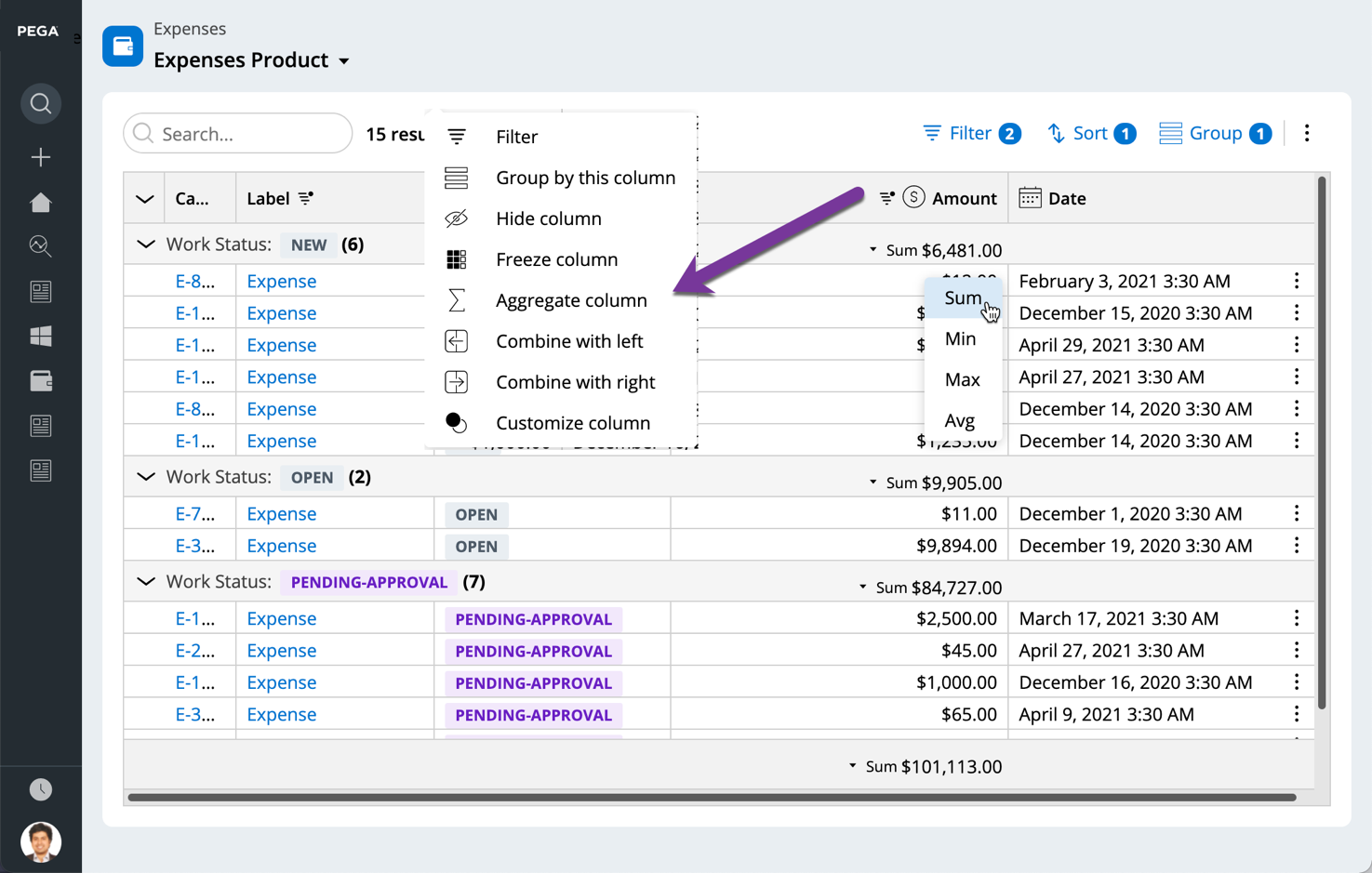Viewport: 1372px width, 873px height.
Task: Choose Aggregate column from the context menu
Action: [x=571, y=299]
